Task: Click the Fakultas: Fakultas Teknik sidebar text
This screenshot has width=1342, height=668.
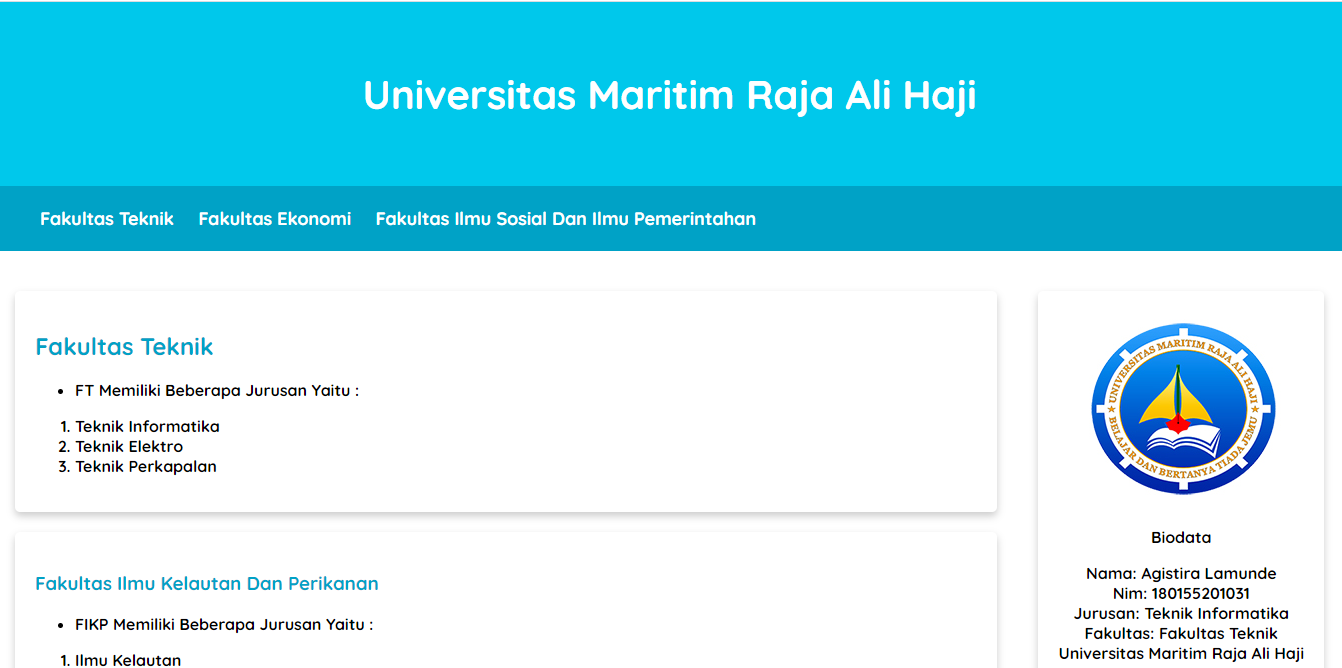Action: (1181, 633)
